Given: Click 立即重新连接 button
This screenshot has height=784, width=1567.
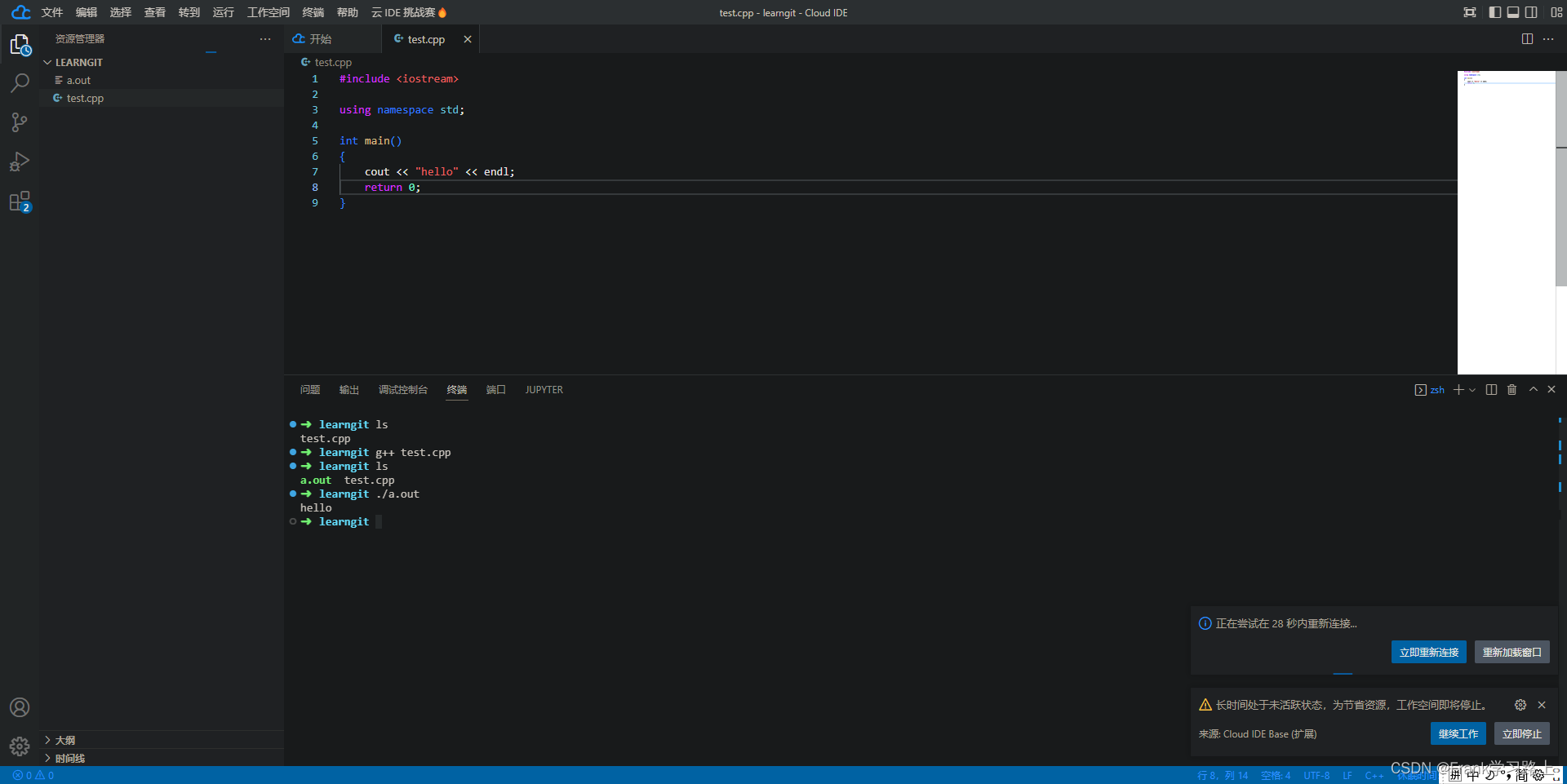Looking at the screenshot, I should pos(1429,652).
